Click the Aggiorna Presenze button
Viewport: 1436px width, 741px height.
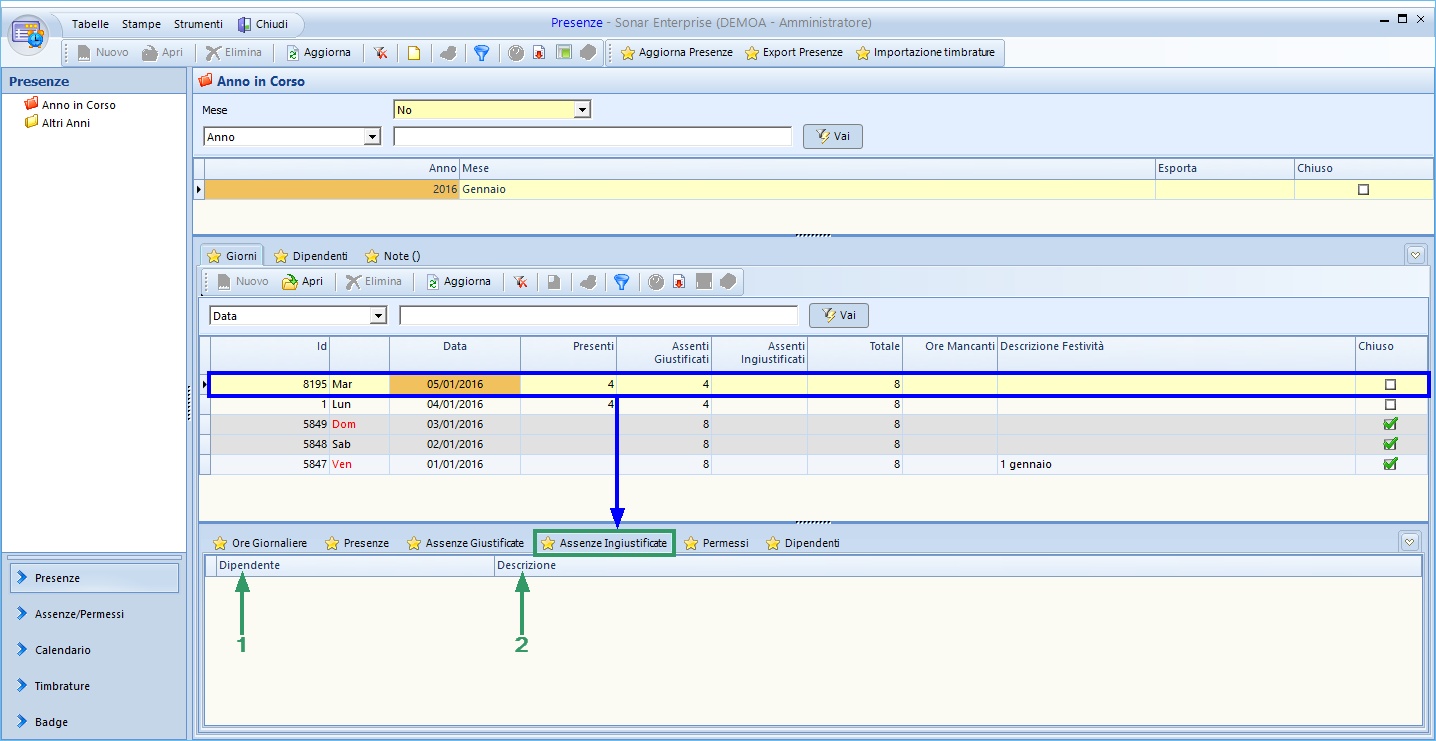(677, 53)
